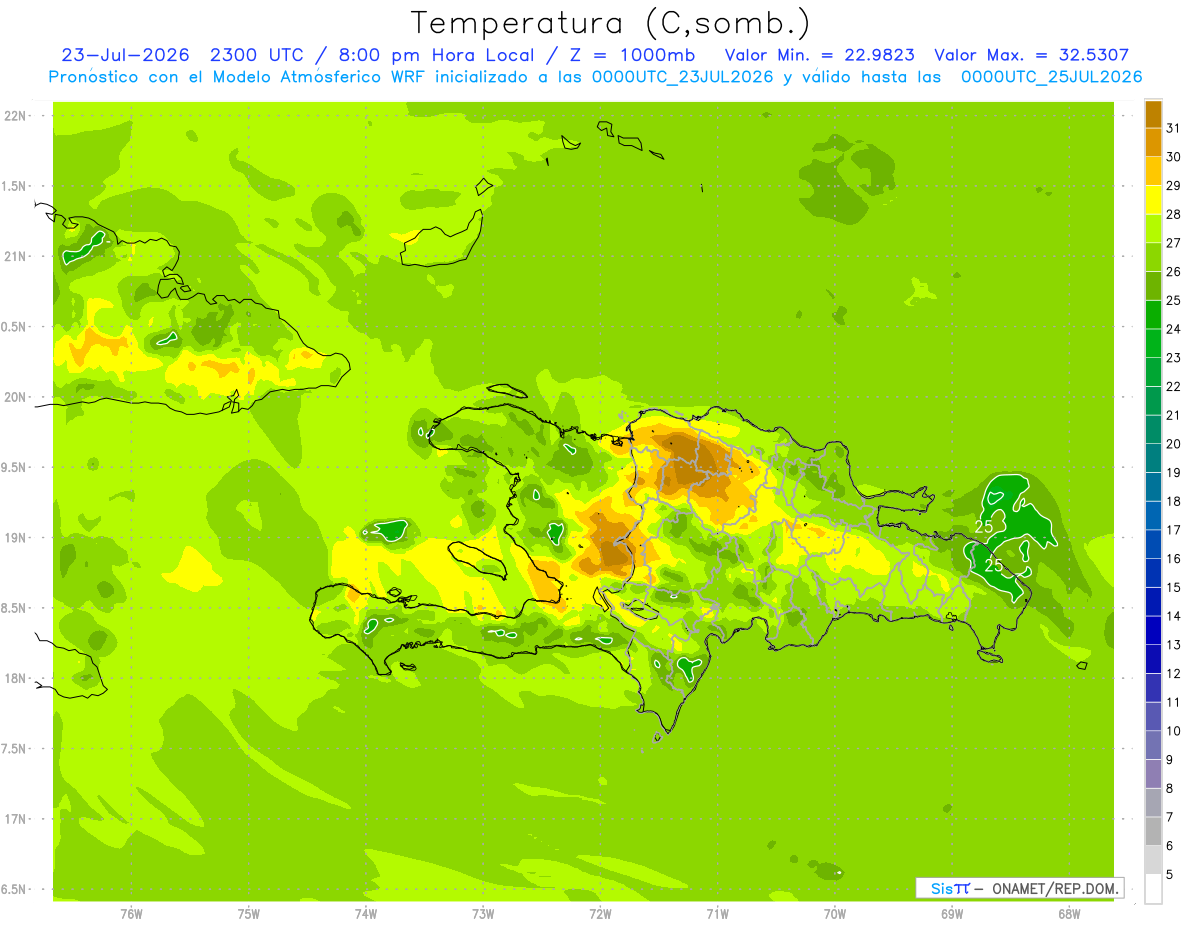This screenshot has width=1200, height=927.
Task: Click the '69W' longitude label
Action: (x=951, y=913)
